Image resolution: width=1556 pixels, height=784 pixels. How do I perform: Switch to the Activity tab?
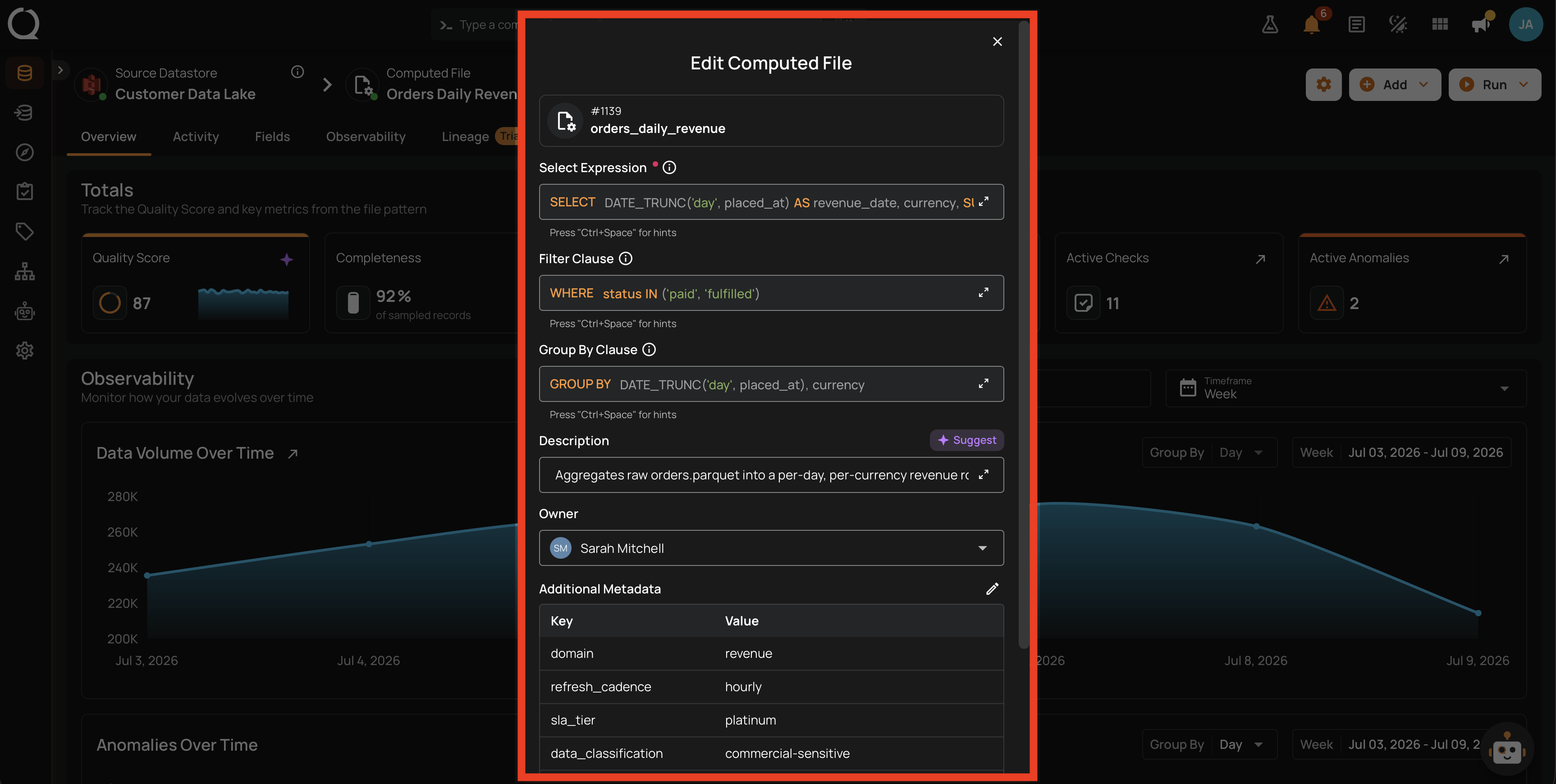(x=196, y=137)
